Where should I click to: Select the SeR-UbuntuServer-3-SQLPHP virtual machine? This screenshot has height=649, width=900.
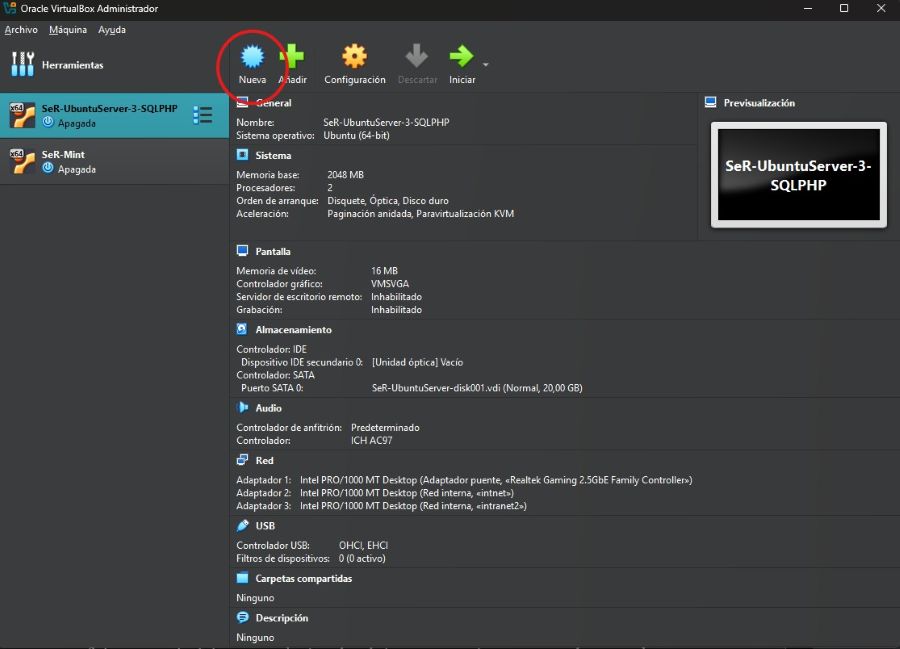pyautogui.click(x=114, y=115)
